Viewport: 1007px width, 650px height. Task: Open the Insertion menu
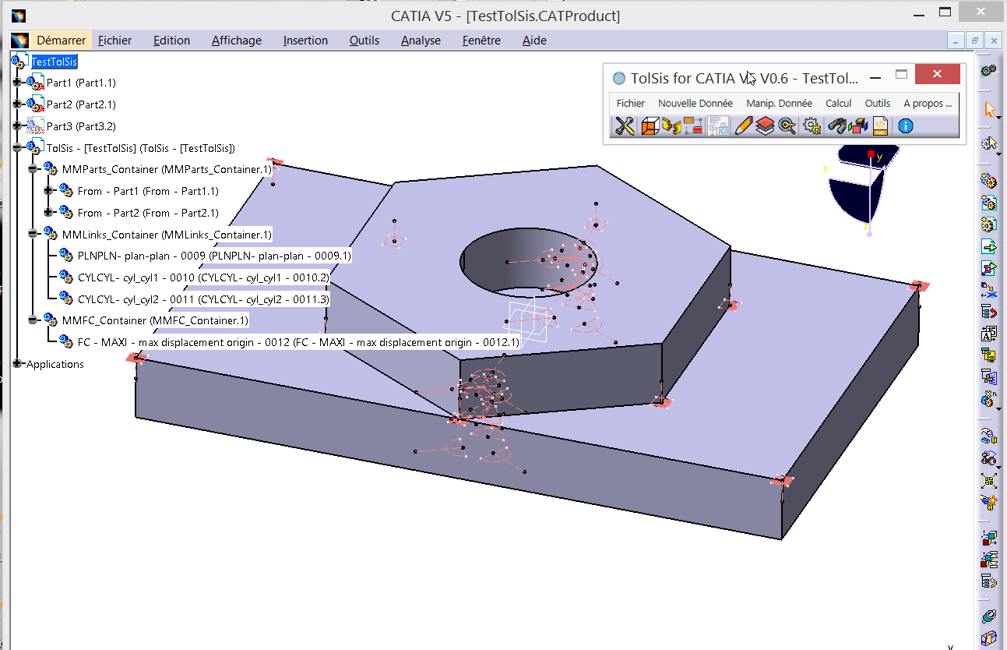pos(305,40)
